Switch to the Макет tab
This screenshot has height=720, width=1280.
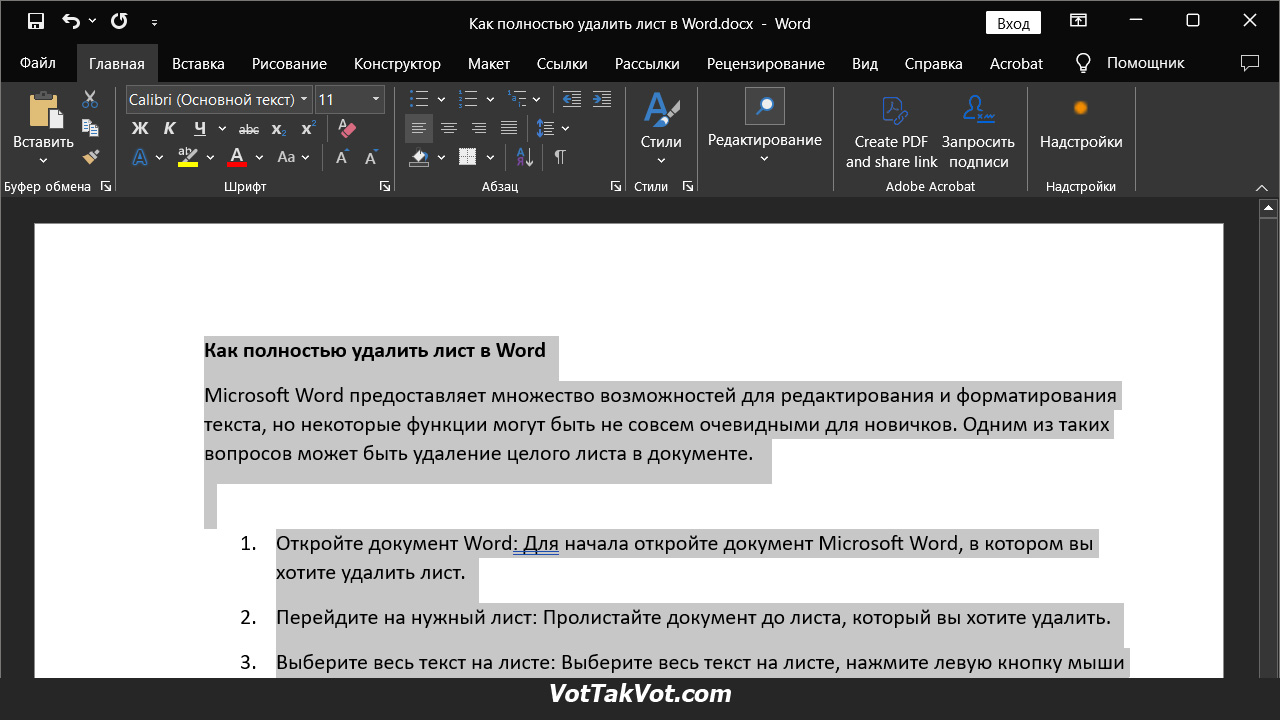[489, 63]
